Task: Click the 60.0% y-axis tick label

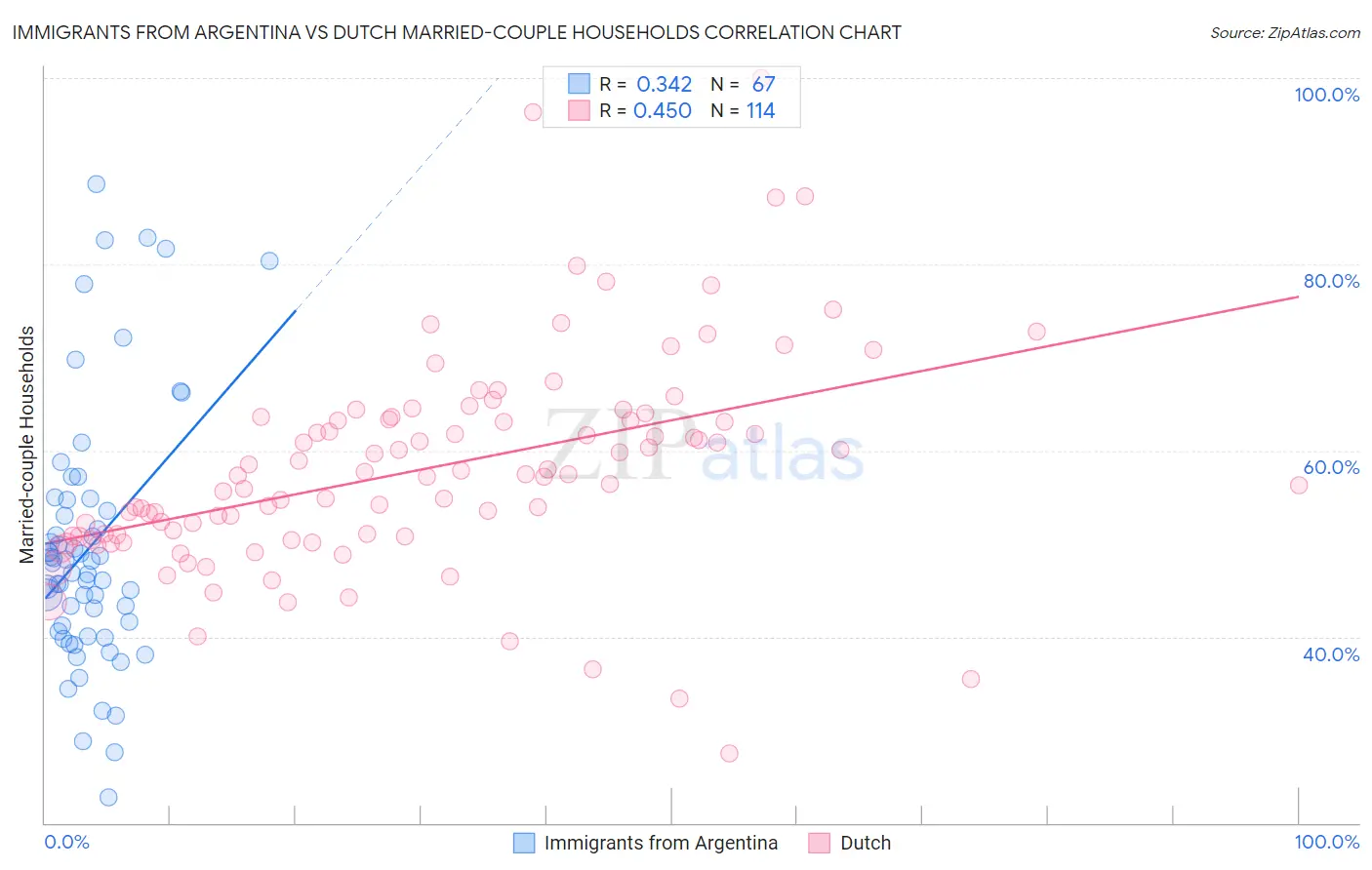Action: [x=1331, y=467]
